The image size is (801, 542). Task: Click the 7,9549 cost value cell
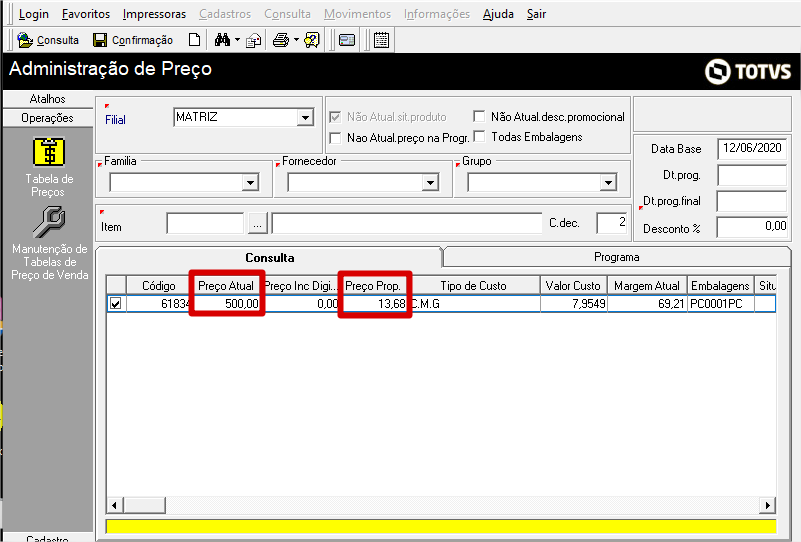pos(573,303)
